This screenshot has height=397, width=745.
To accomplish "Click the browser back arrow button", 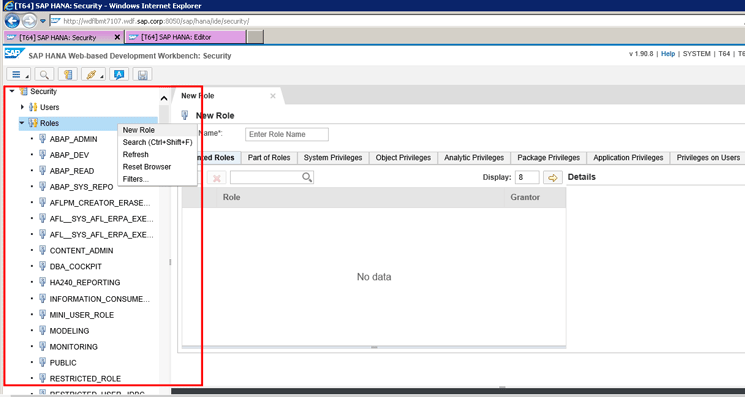I will coord(12,20).
